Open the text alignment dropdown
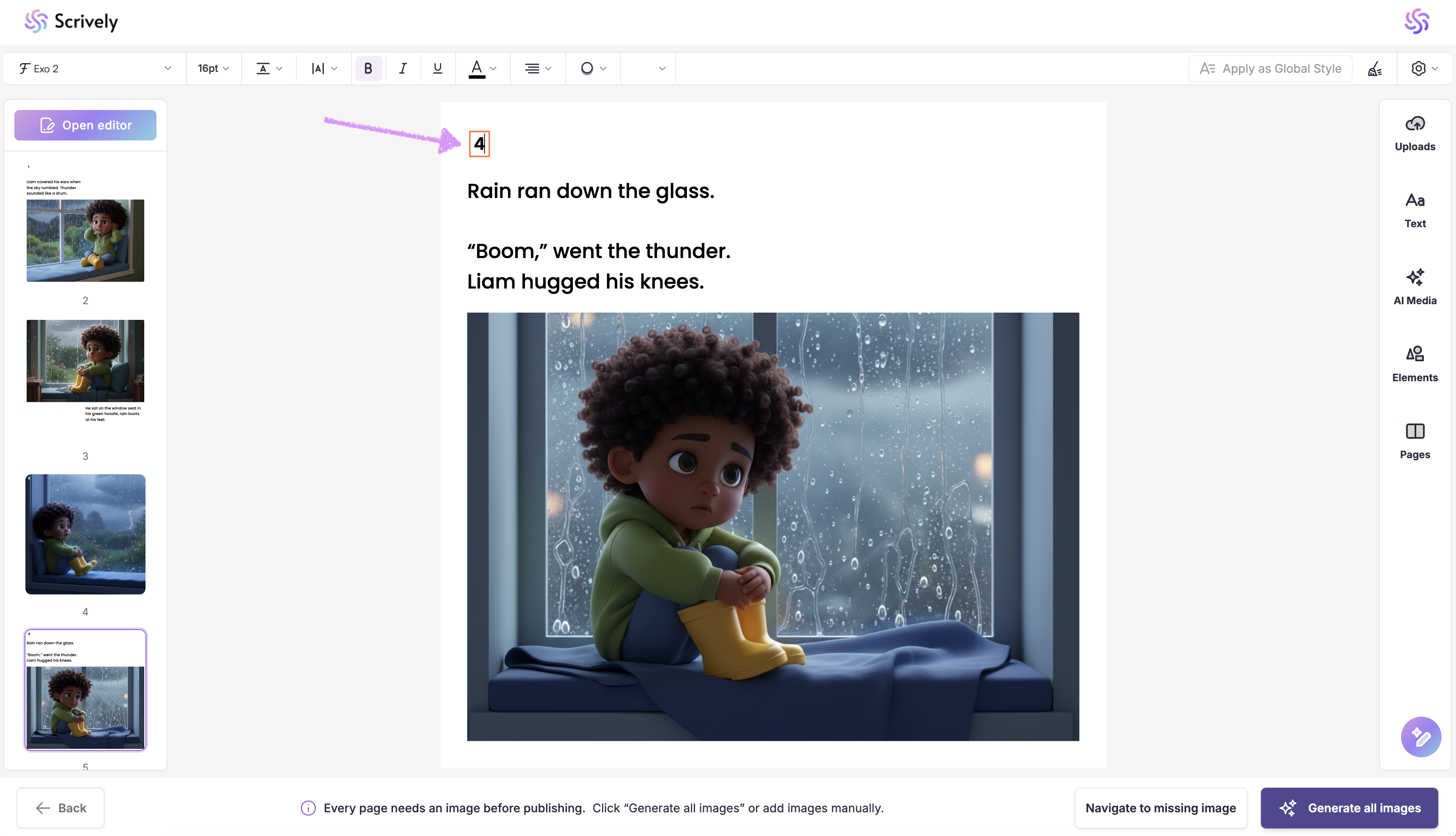Image resolution: width=1456 pixels, height=836 pixels. (x=537, y=69)
